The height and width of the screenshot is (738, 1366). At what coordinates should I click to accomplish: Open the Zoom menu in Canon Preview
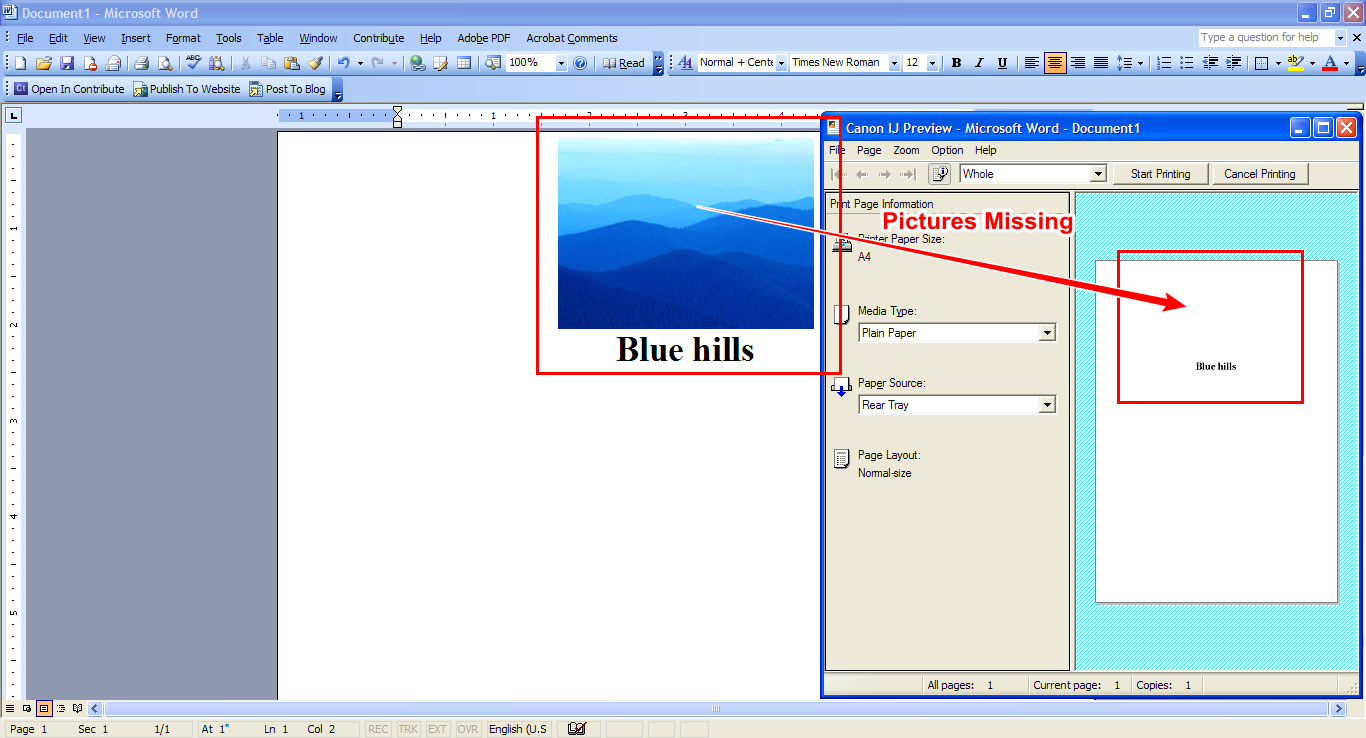[x=906, y=150]
